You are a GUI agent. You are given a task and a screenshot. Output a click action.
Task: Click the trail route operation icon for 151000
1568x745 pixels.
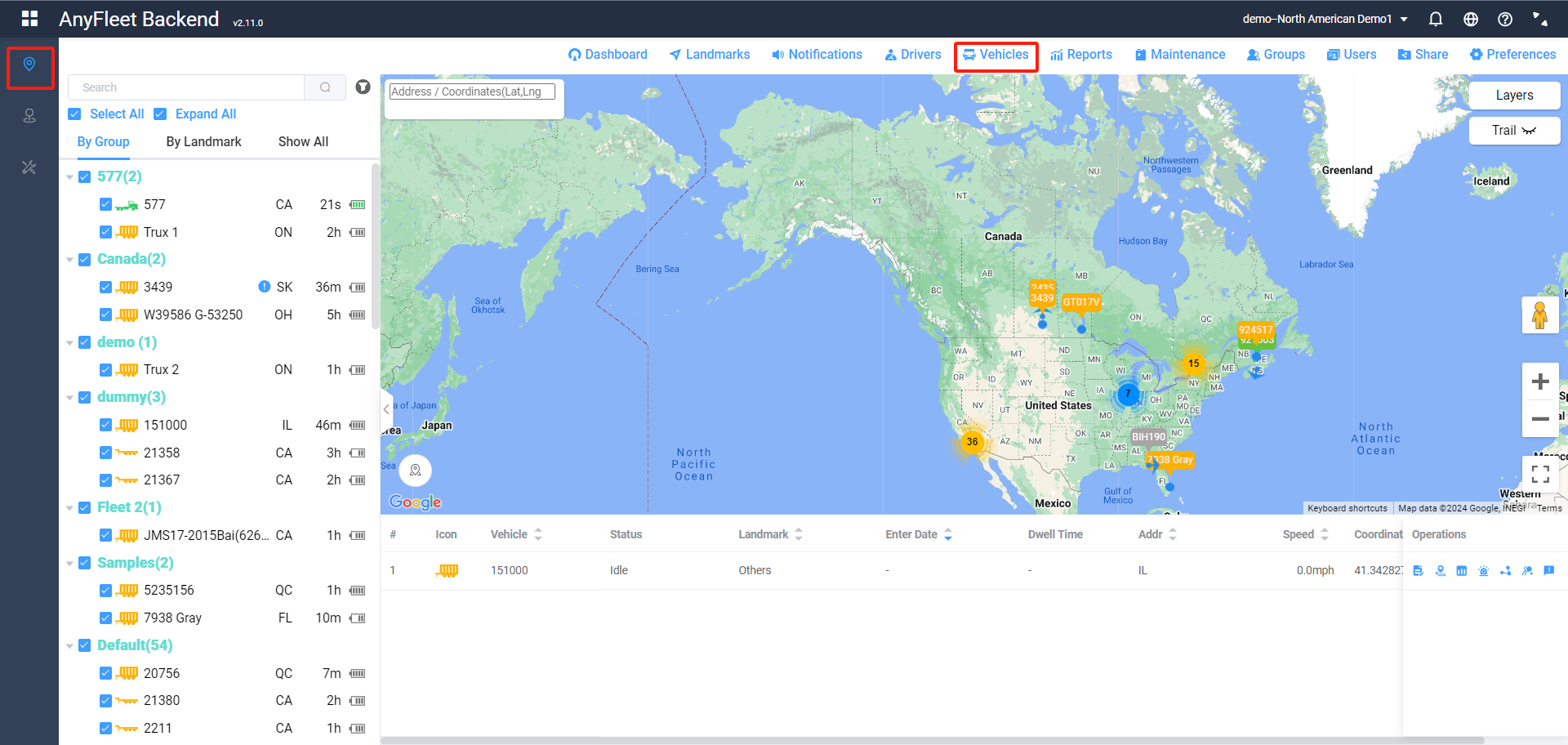click(x=1505, y=571)
